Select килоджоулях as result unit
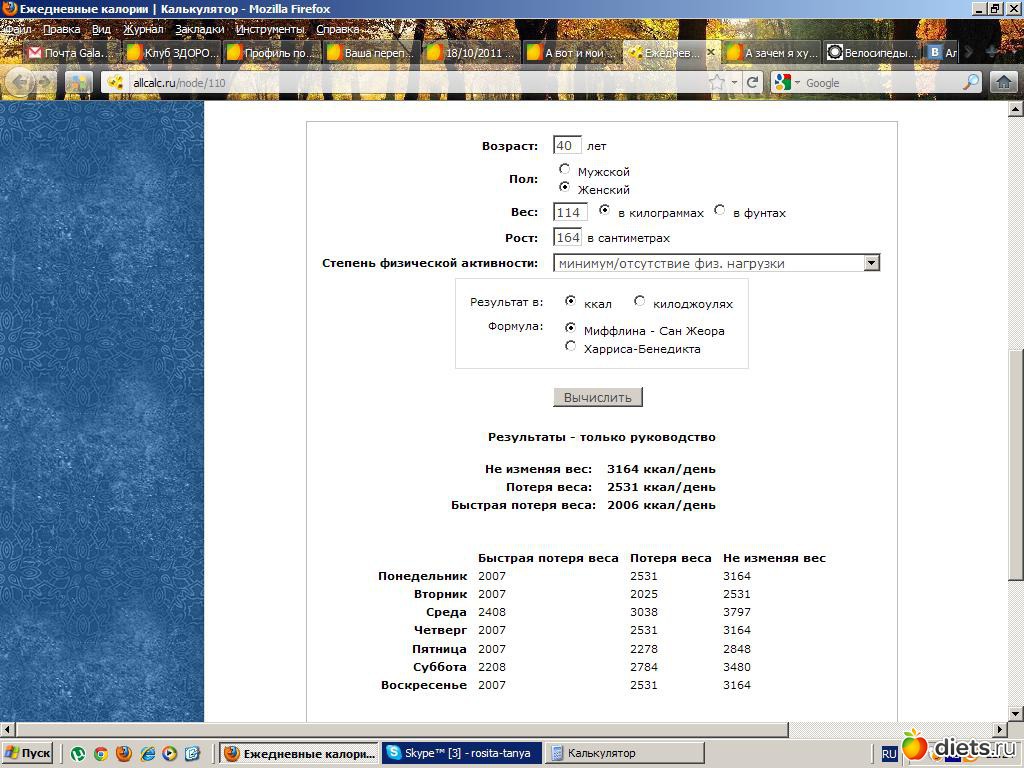 click(640, 301)
